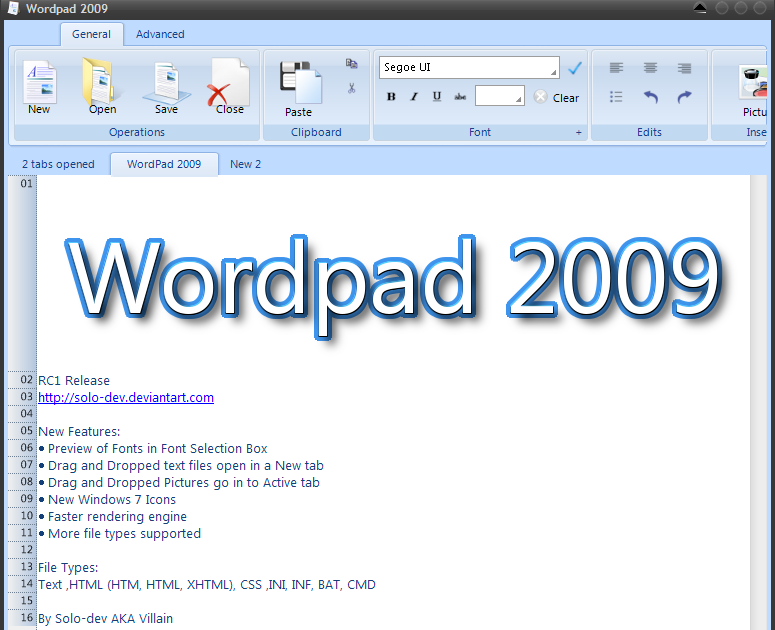Click the text 'New Features:'
The height and width of the screenshot is (630, 775).
pyautogui.click(x=79, y=431)
